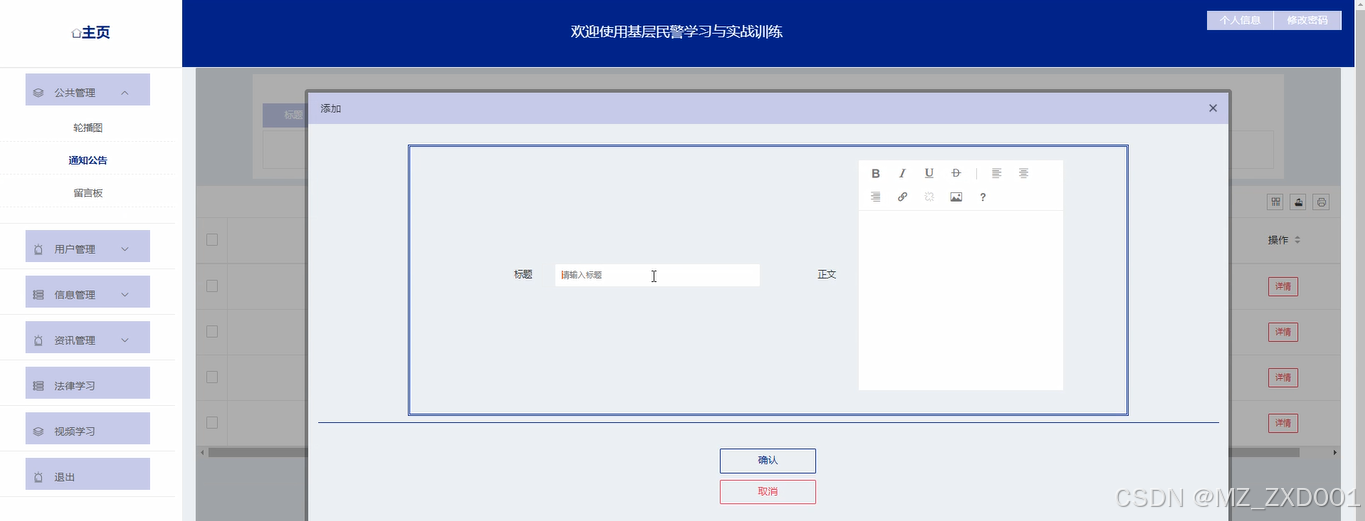Image resolution: width=1365 pixels, height=521 pixels.
Task: Tick the select-all checkbox in table header
Action: tap(212, 239)
